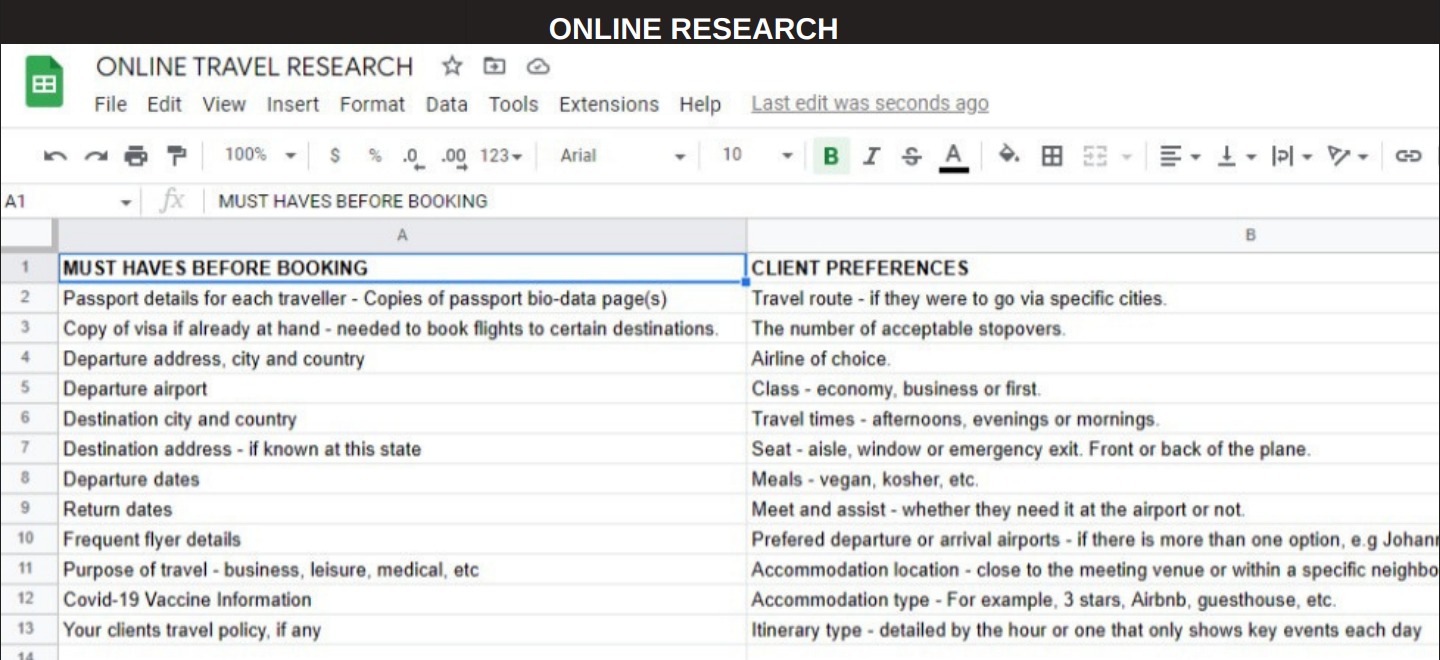Toggle italic formatting
Screen dimensions: 1440x660
(x=871, y=156)
